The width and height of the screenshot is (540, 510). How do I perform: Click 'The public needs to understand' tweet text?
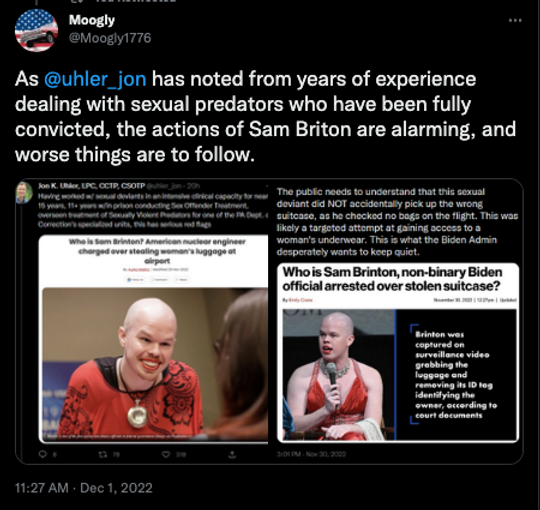(x=397, y=222)
